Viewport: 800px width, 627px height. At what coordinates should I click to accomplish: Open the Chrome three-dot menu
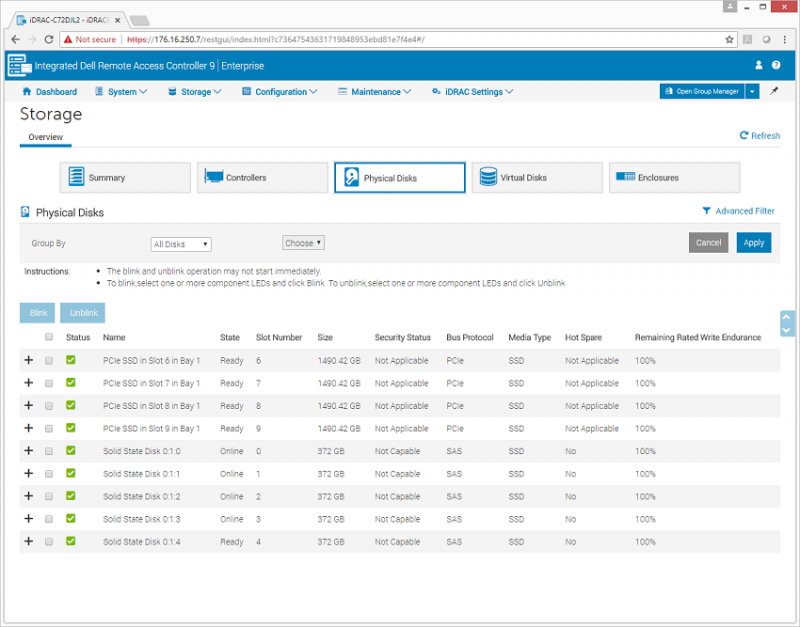tap(783, 39)
